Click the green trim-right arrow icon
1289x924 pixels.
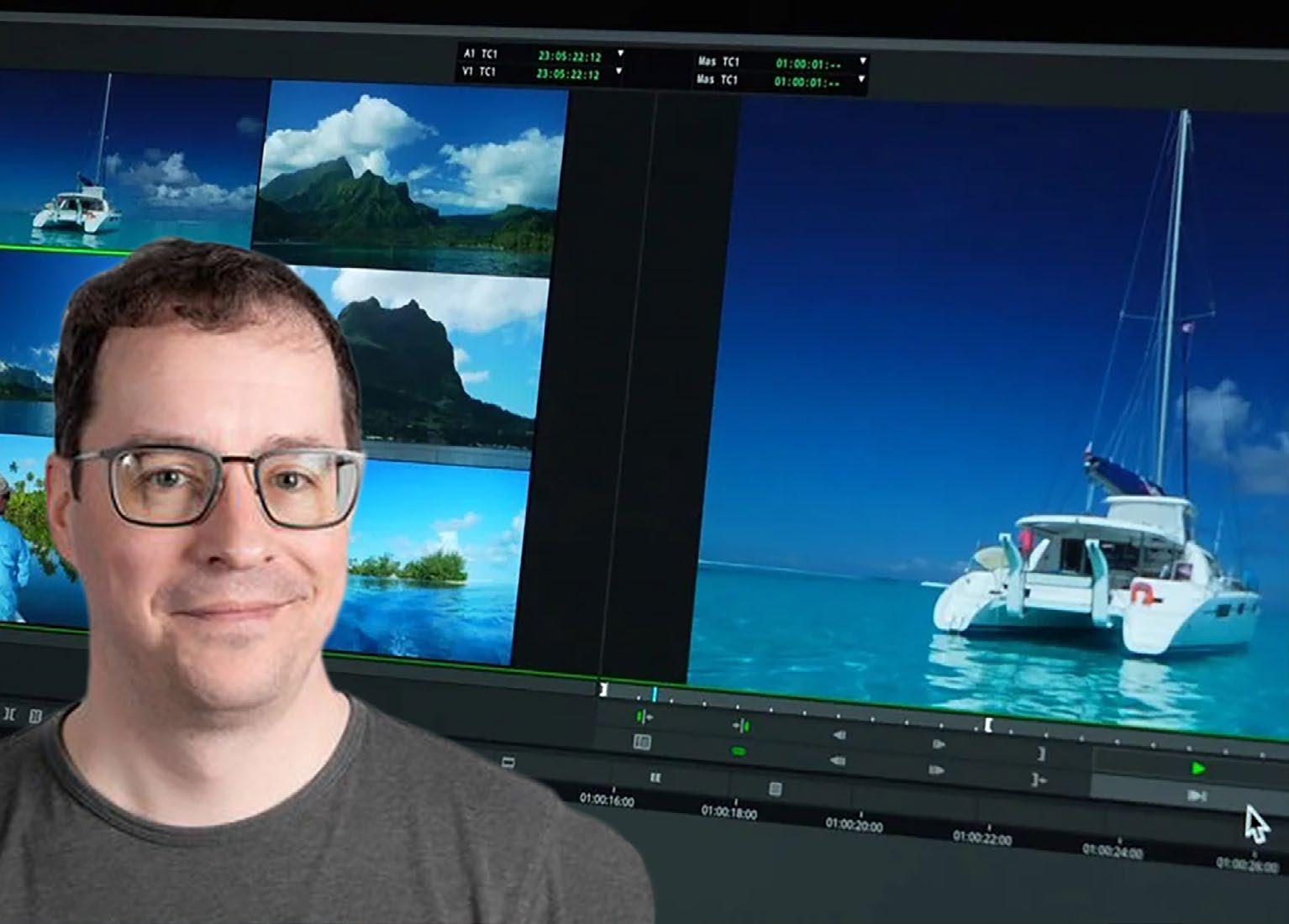point(741,725)
